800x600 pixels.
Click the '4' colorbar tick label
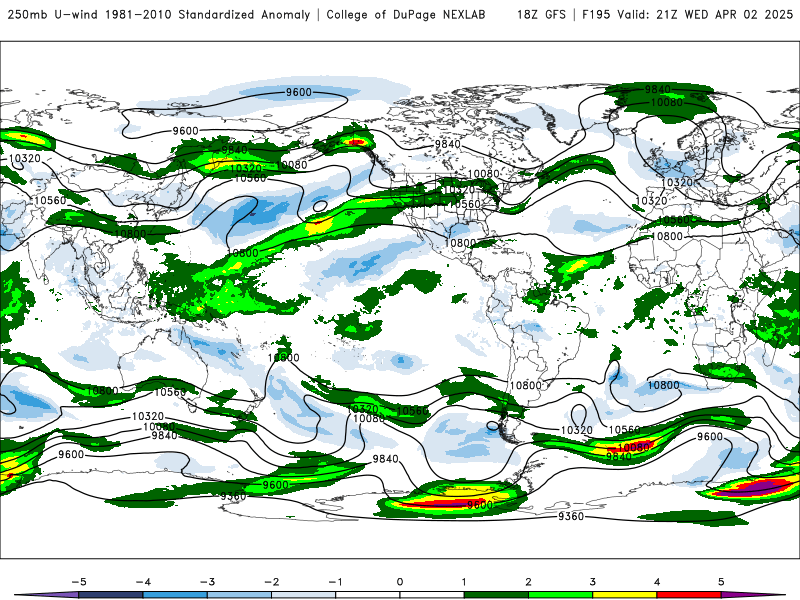pyautogui.click(x=657, y=582)
